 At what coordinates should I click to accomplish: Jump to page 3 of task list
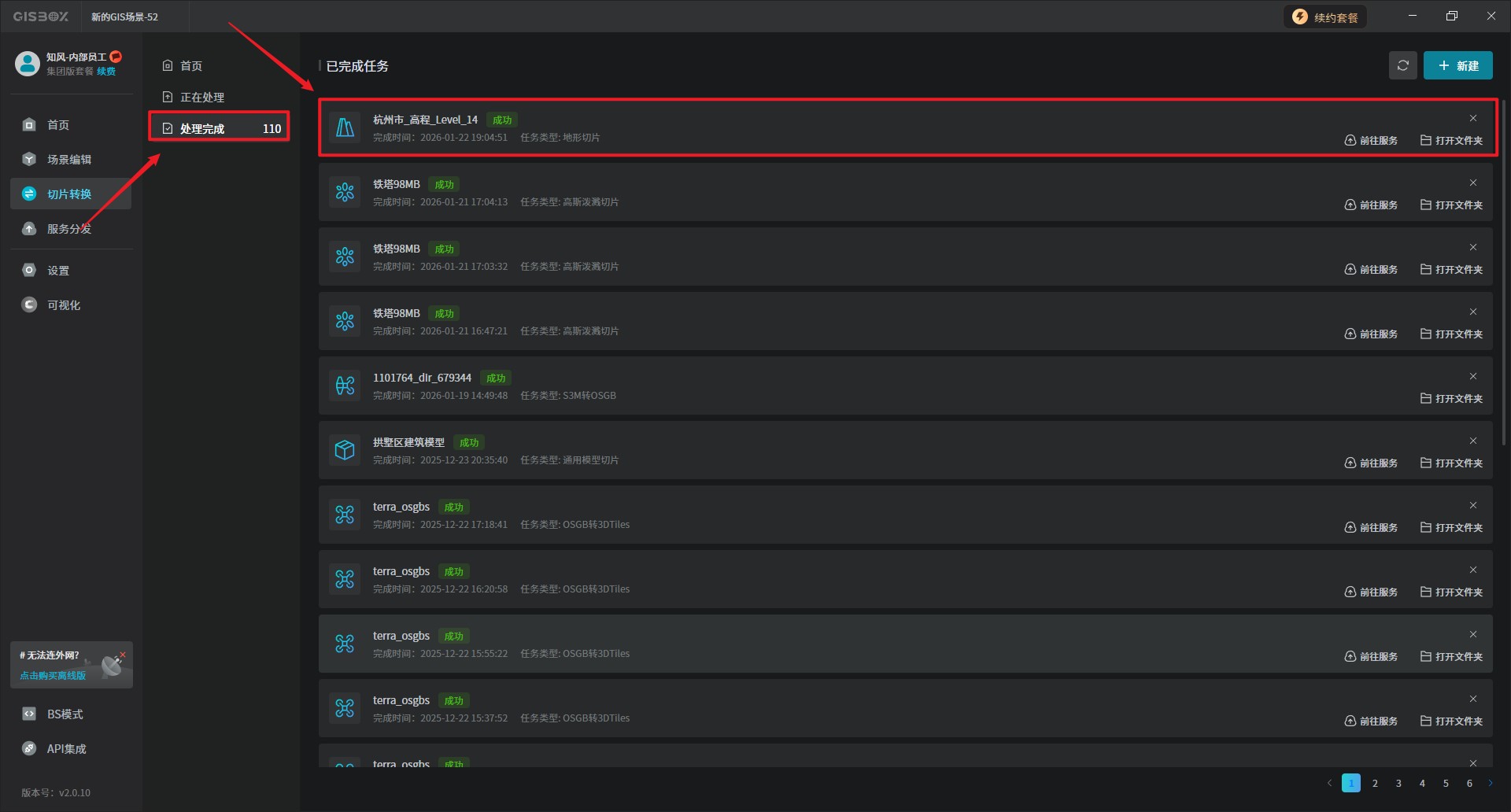pos(1398,783)
